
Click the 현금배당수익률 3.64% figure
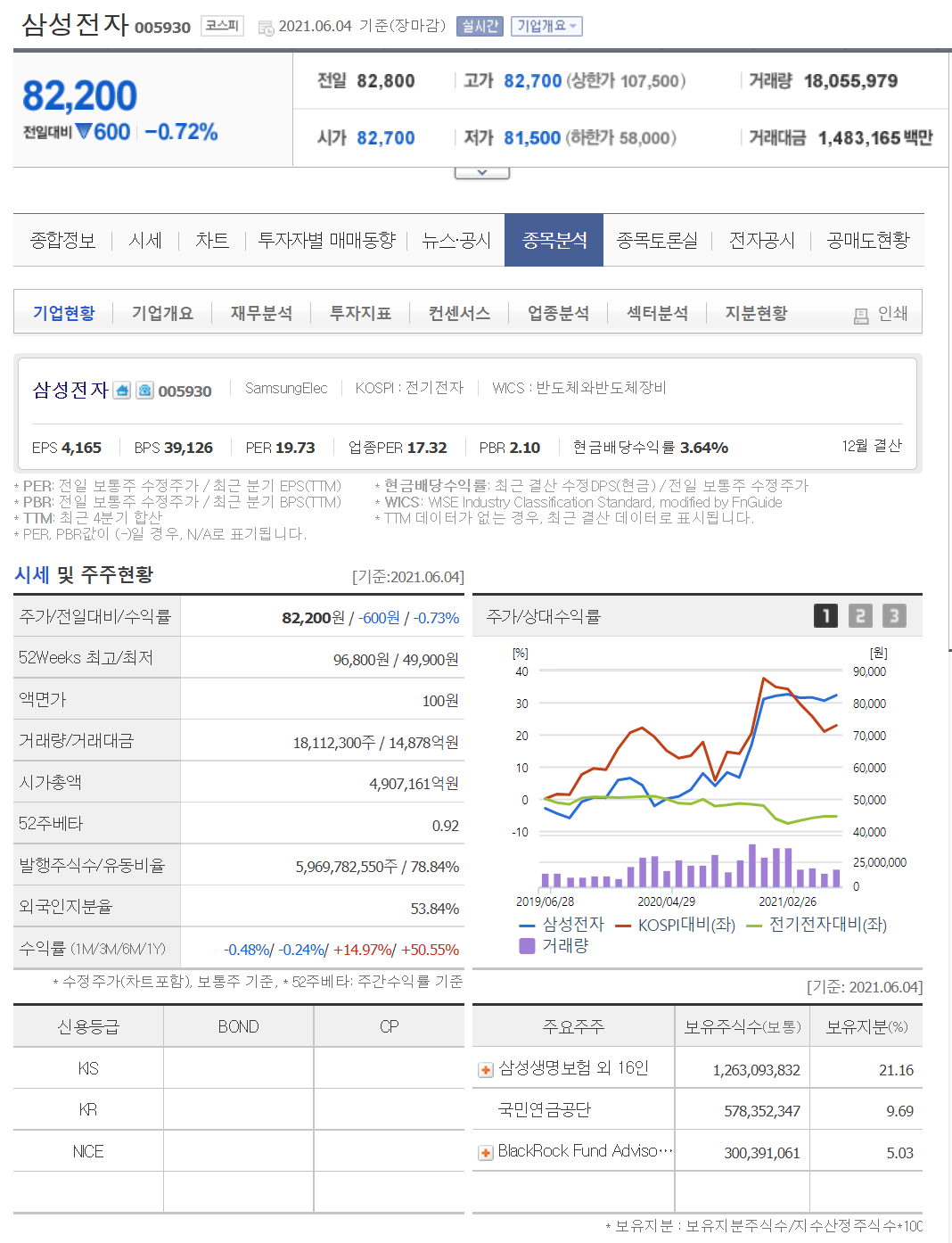(651, 448)
